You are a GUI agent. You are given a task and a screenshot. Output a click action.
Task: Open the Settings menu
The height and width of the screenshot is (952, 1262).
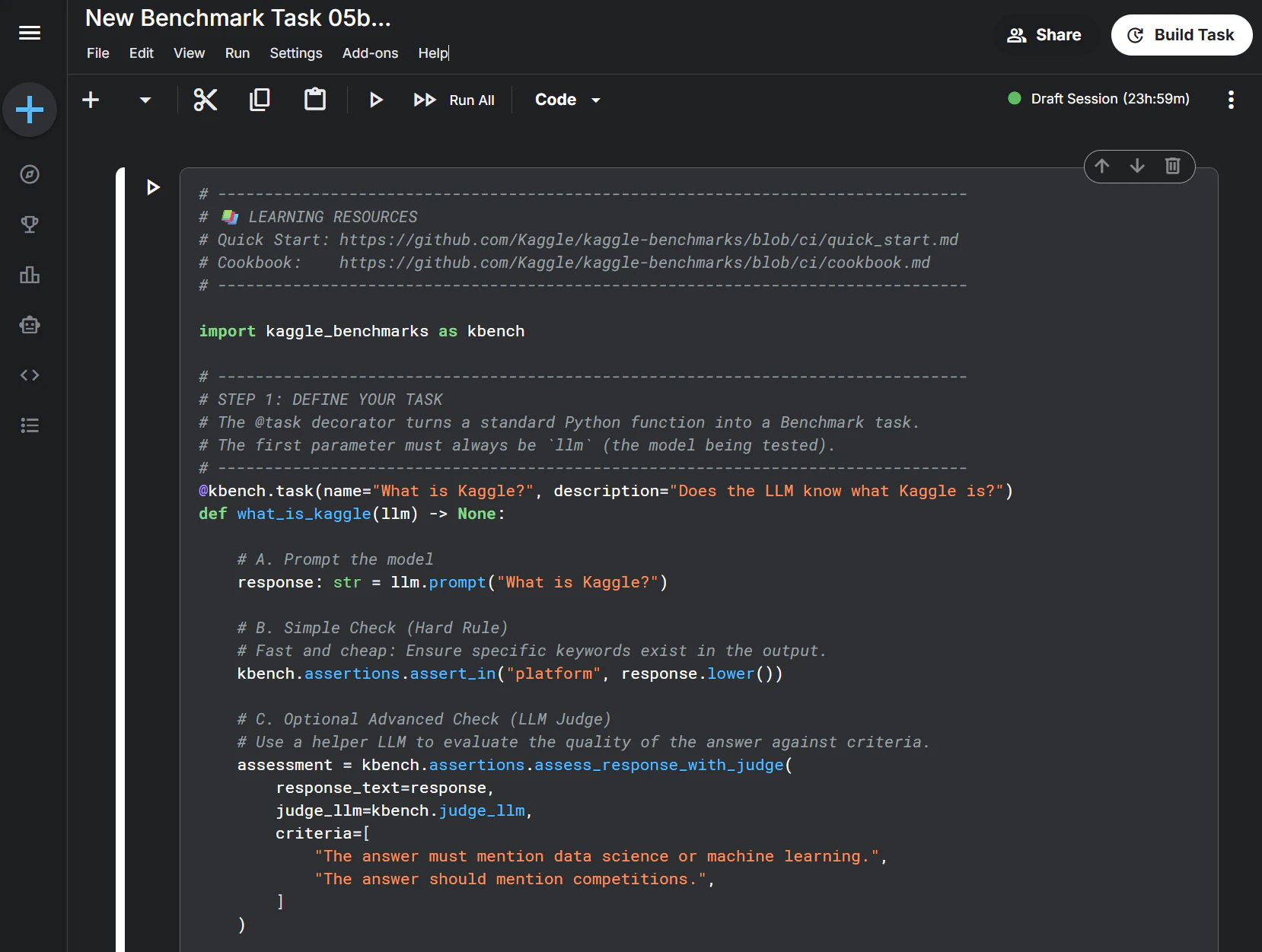pyautogui.click(x=296, y=53)
